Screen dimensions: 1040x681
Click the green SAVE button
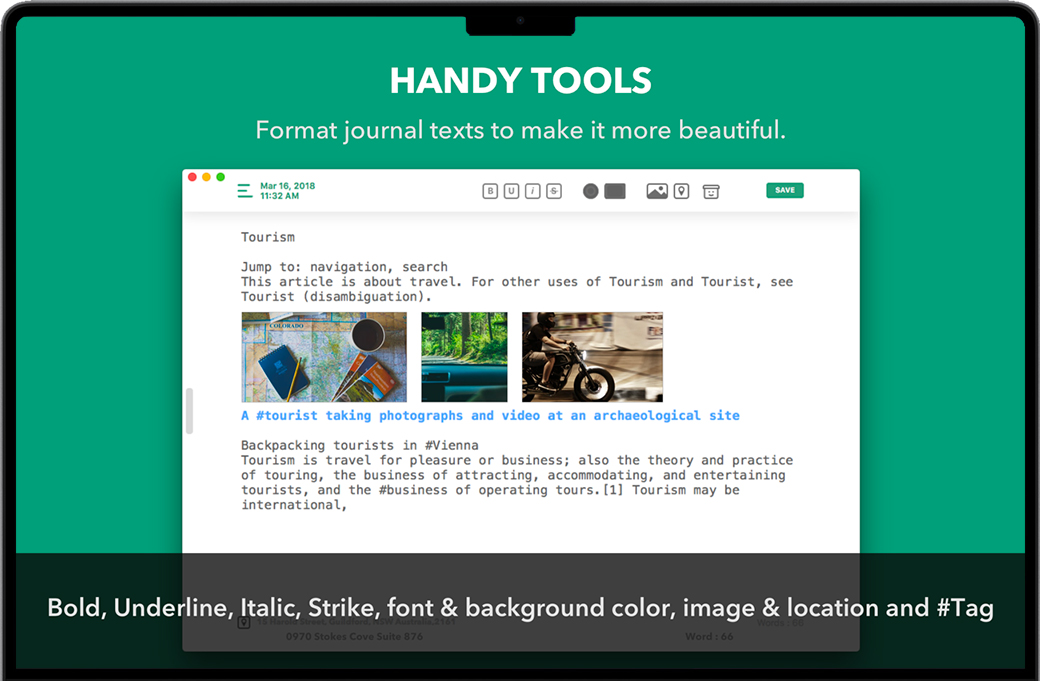(785, 190)
